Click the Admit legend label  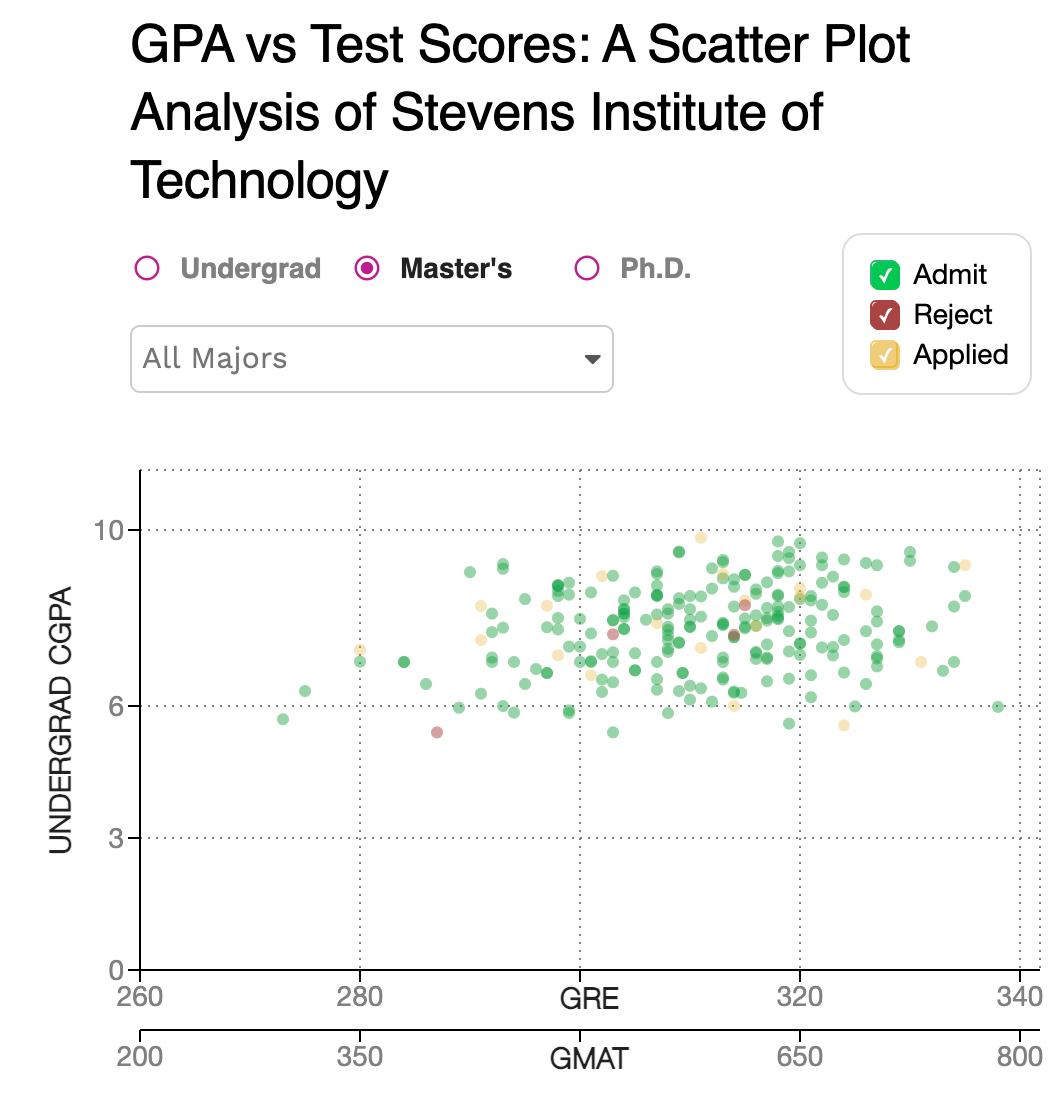[950, 274]
